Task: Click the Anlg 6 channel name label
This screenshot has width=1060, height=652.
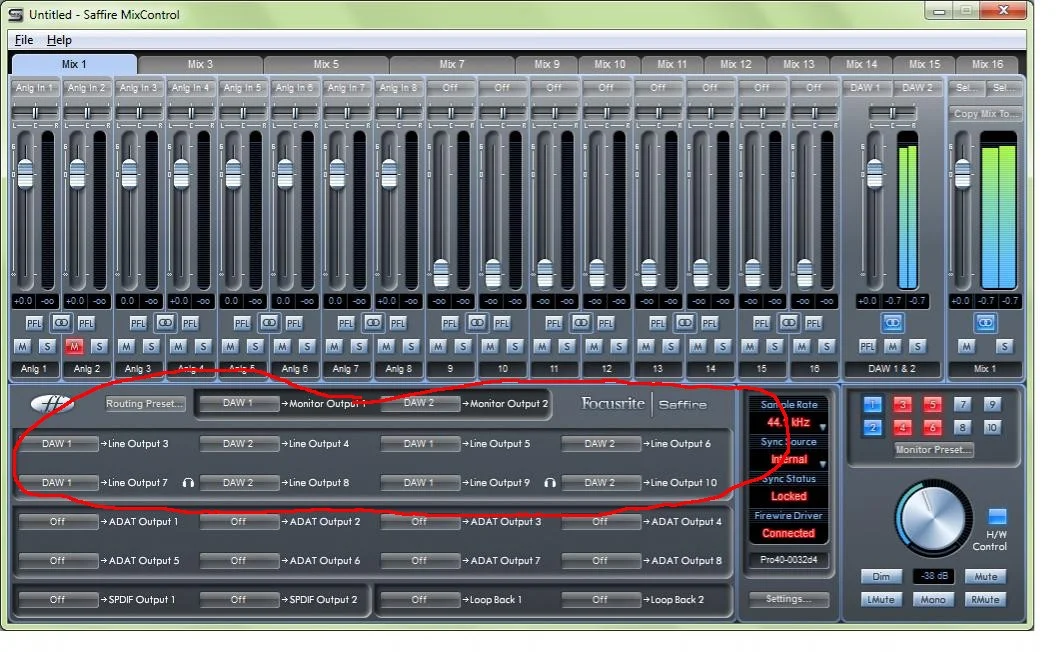Action: 295,369
